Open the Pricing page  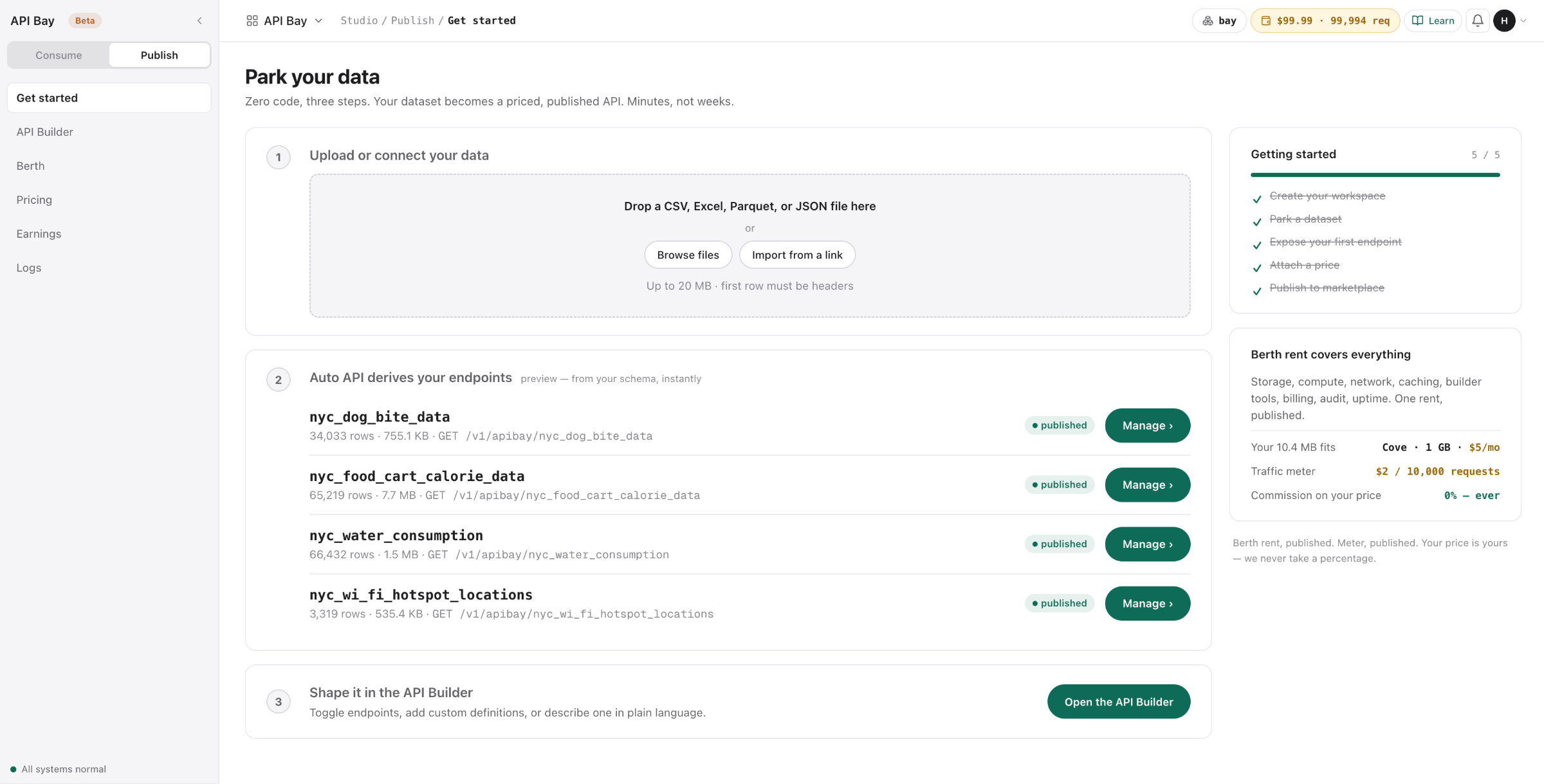[x=109, y=200]
